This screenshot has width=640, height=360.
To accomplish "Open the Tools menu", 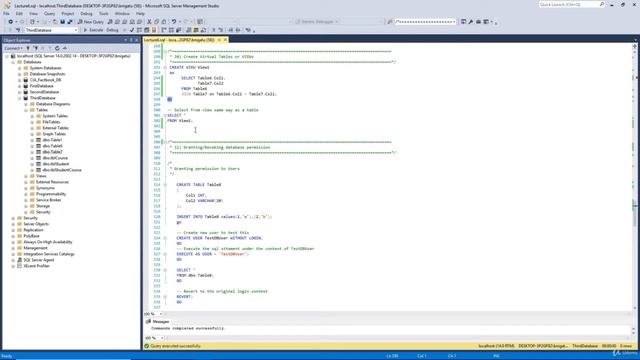I will (104, 13).
